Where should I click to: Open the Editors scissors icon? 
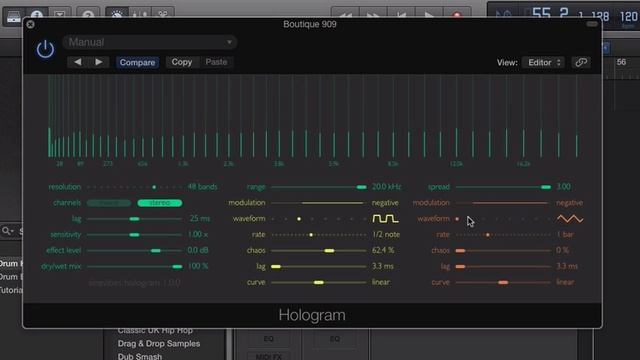point(162,16)
